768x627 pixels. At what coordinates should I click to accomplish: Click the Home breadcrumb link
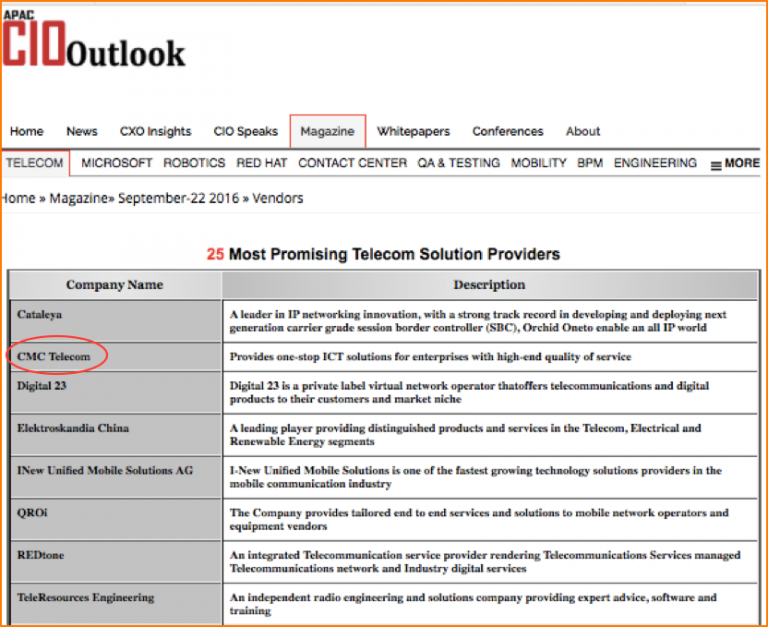pyautogui.click(x=19, y=198)
